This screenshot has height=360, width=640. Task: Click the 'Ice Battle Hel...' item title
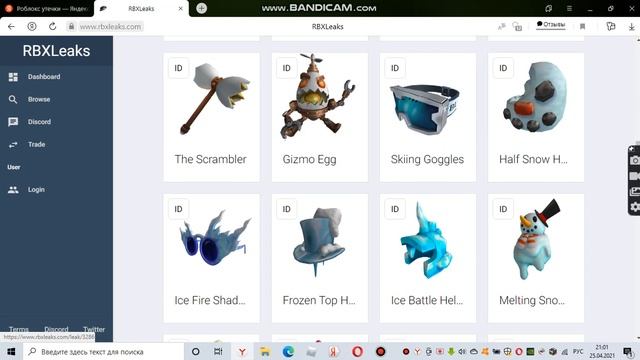[x=427, y=300]
